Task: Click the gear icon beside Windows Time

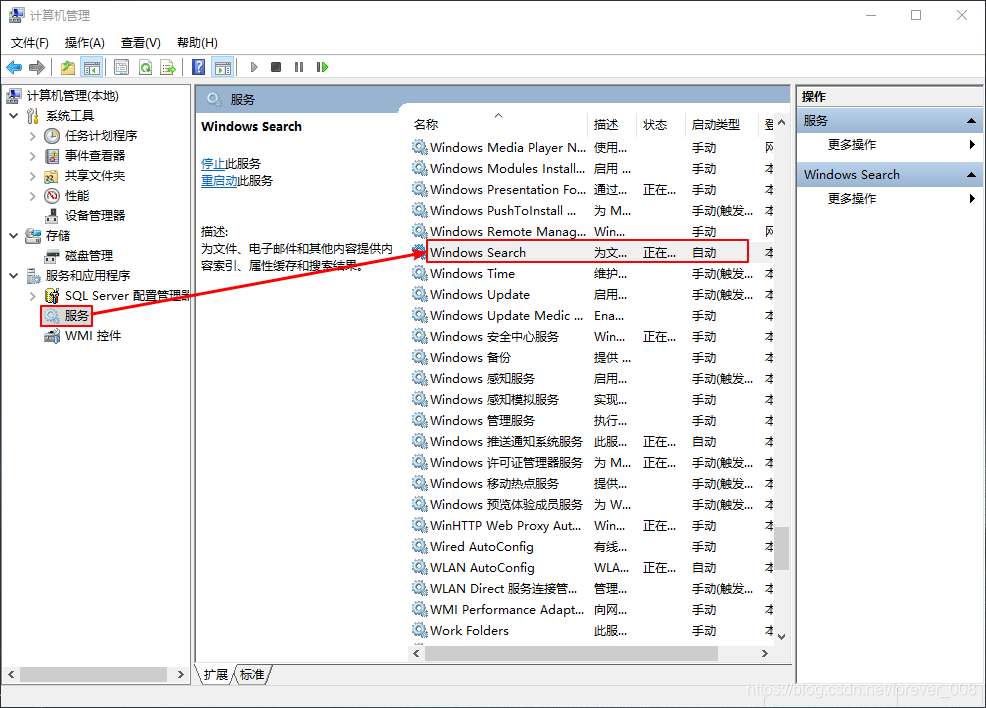Action: click(419, 273)
